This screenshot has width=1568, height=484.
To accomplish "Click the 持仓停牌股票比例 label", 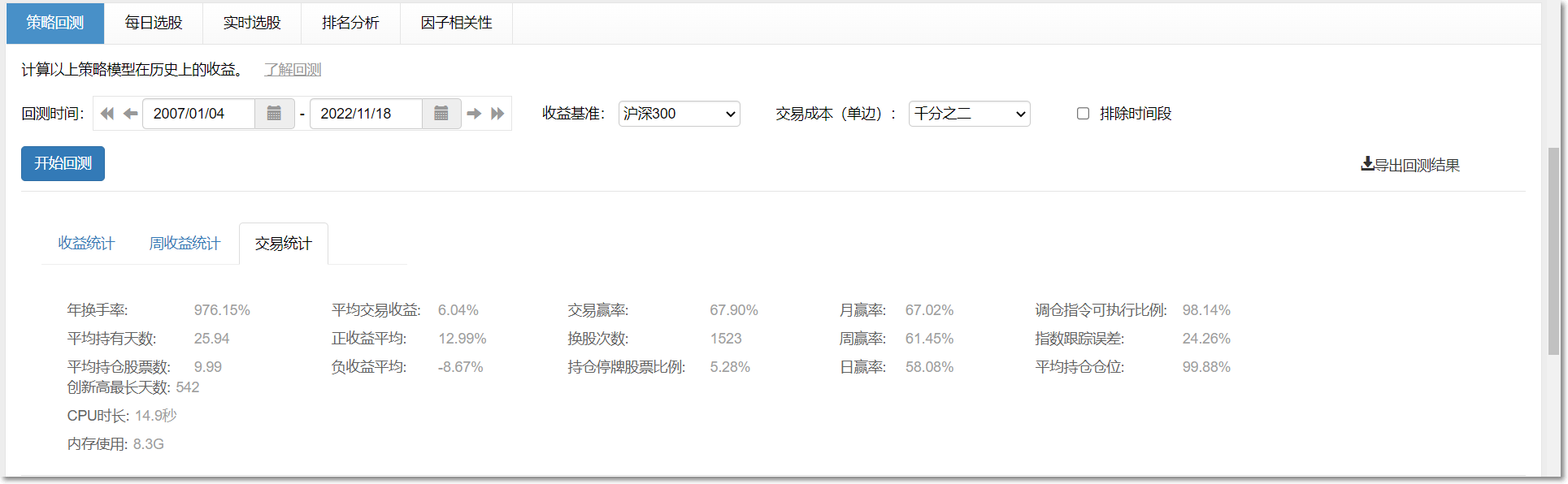I will click(627, 367).
